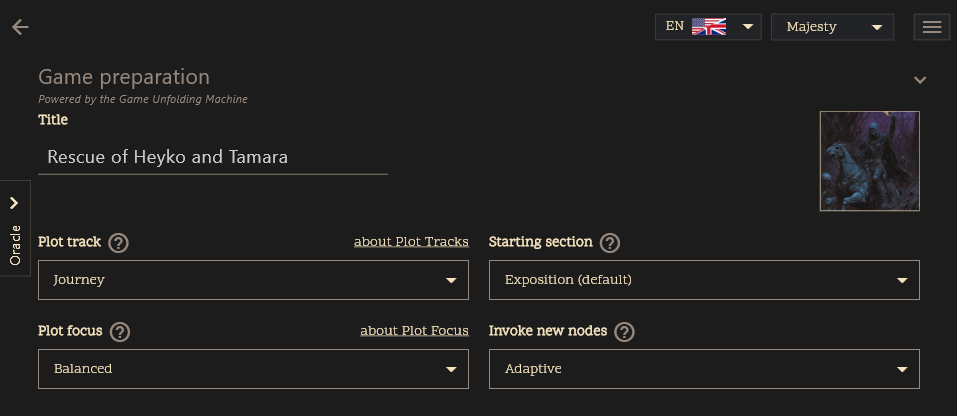Expand the Oracle side panel arrow
The width and height of the screenshot is (957, 416).
coord(14,203)
